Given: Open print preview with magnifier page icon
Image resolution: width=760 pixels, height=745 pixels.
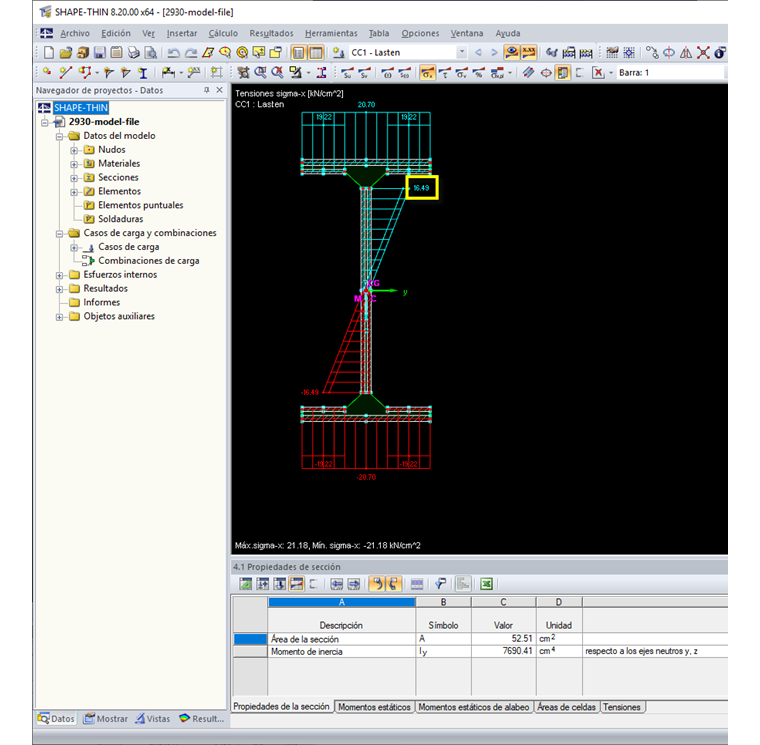Looking at the screenshot, I should pyautogui.click(x=151, y=52).
